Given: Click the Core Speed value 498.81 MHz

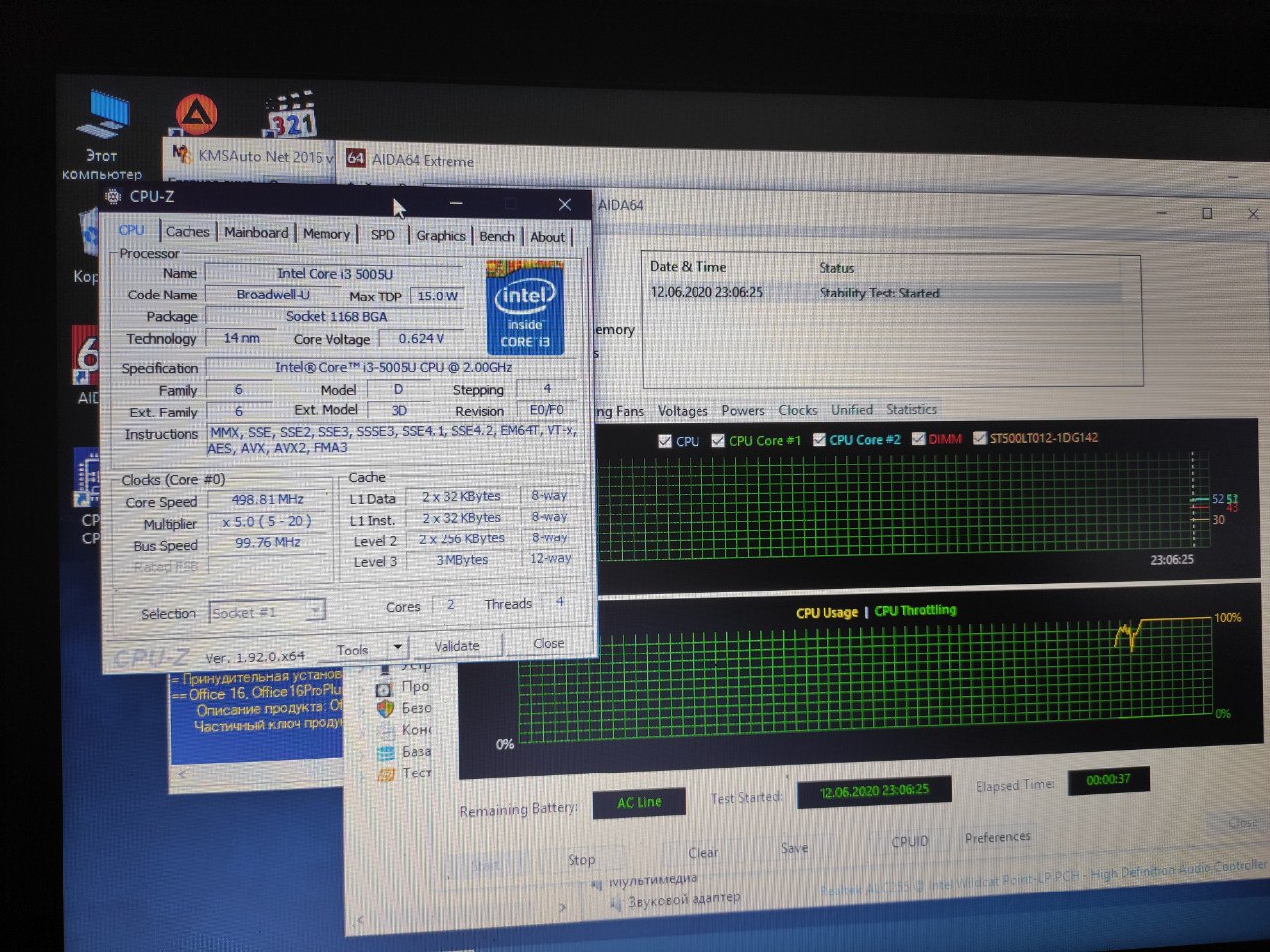Looking at the screenshot, I should click(x=268, y=500).
